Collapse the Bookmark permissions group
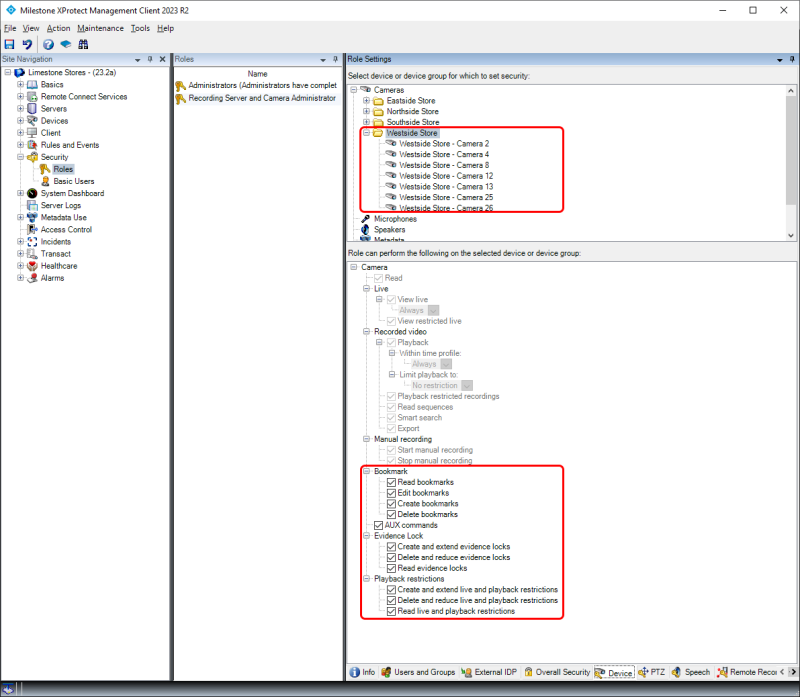 [366, 471]
